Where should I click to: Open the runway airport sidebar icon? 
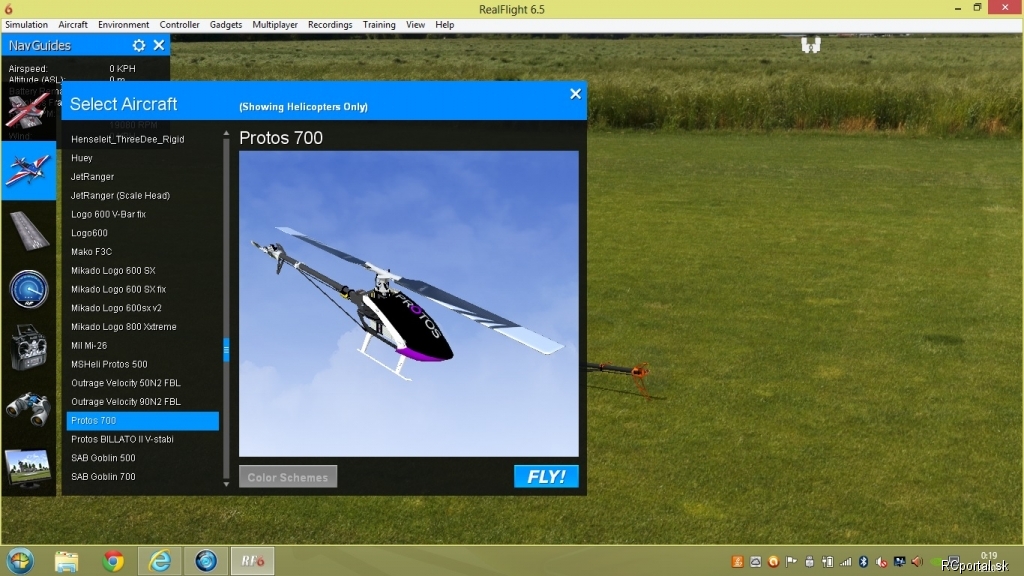click(29, 230)
